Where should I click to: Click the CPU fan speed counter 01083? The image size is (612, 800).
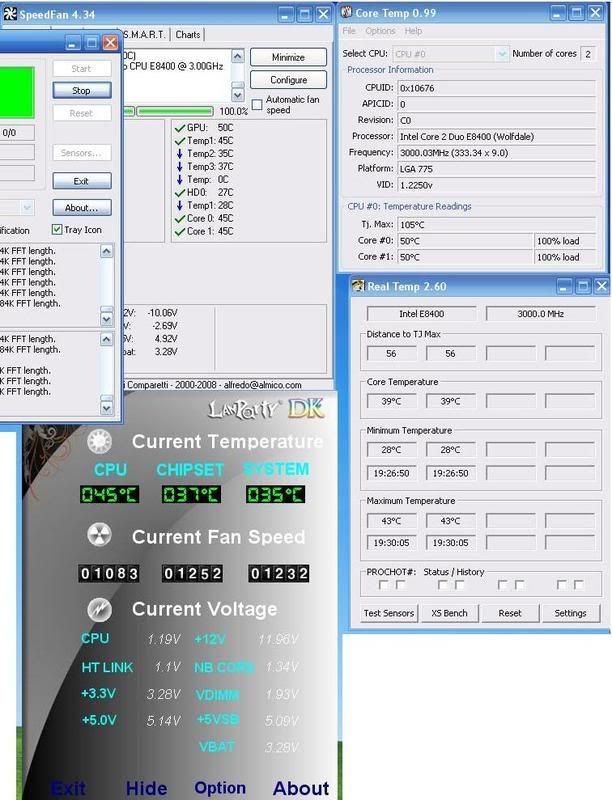pos(109,573)
